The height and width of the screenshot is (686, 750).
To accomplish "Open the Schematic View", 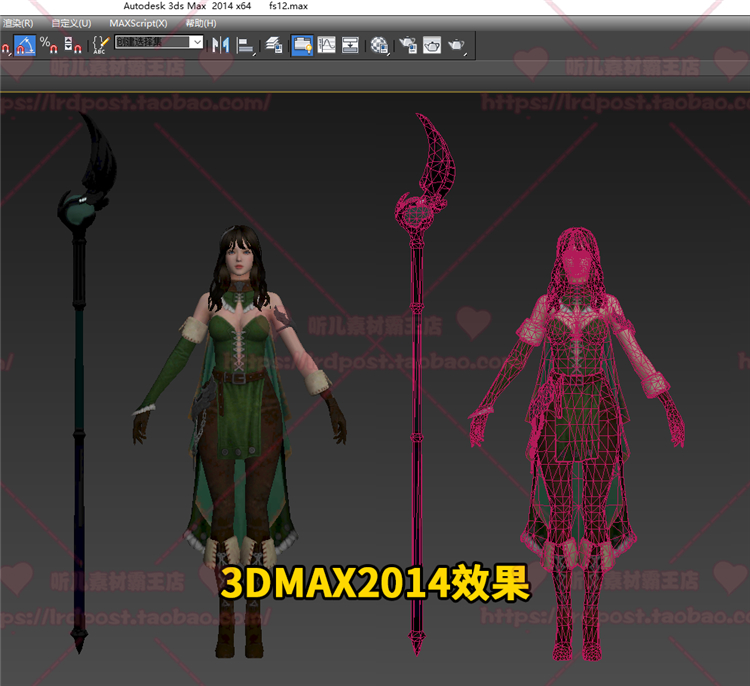I will (x=350, y=45).
